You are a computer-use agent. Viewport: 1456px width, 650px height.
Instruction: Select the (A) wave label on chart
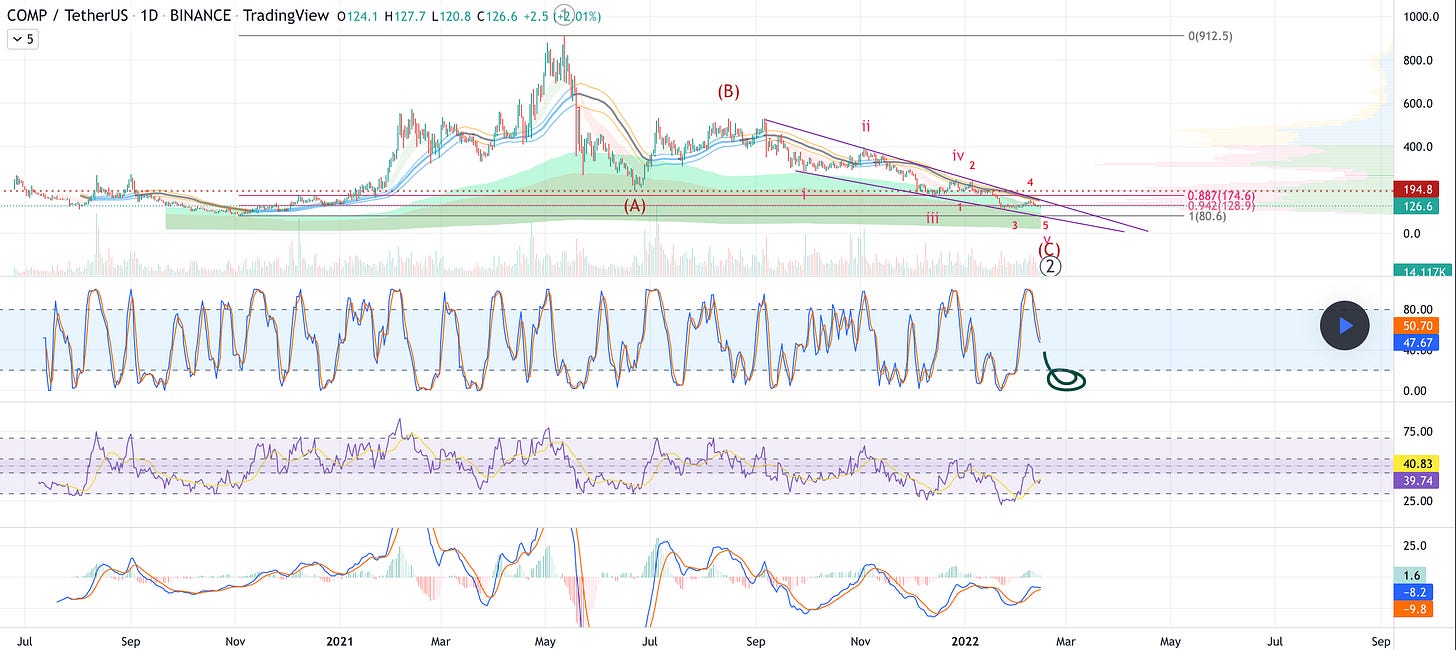point(634,205)
